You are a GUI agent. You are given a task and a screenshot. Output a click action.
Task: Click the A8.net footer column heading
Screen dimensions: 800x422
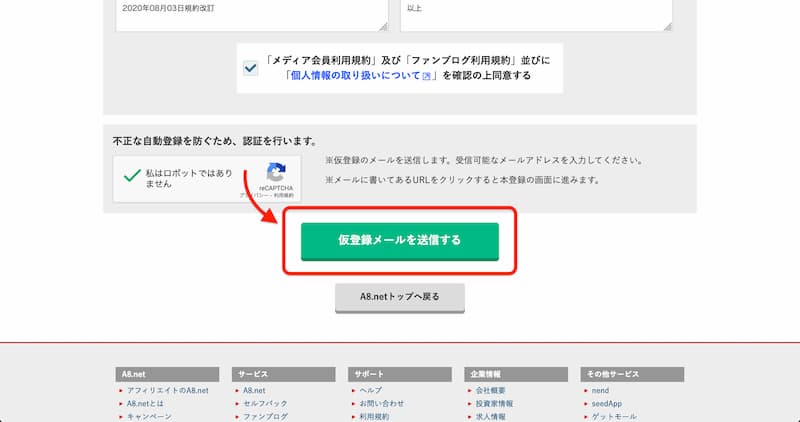click(x=167, y=374)
